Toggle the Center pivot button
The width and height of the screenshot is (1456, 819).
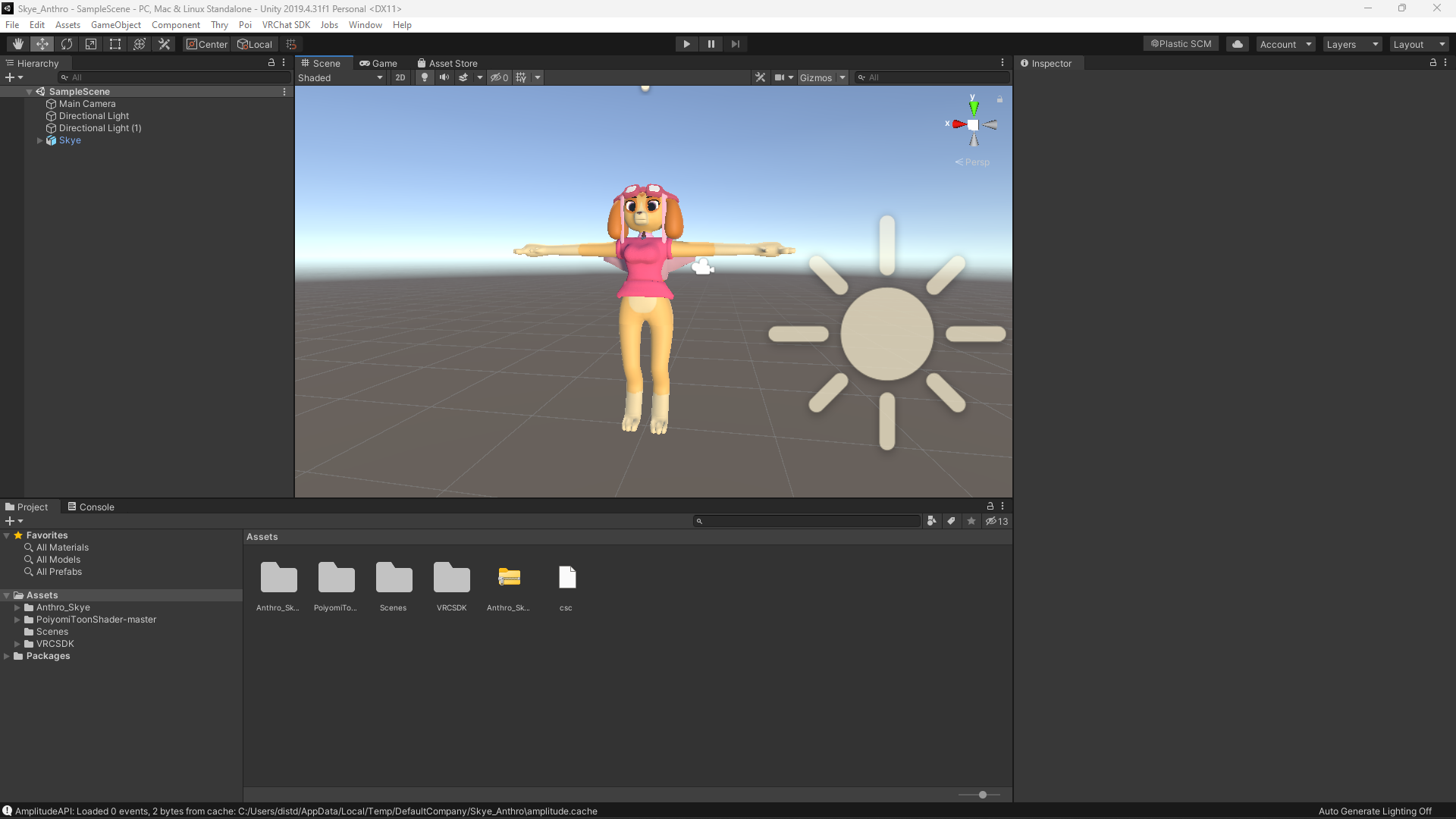point(206,44)
